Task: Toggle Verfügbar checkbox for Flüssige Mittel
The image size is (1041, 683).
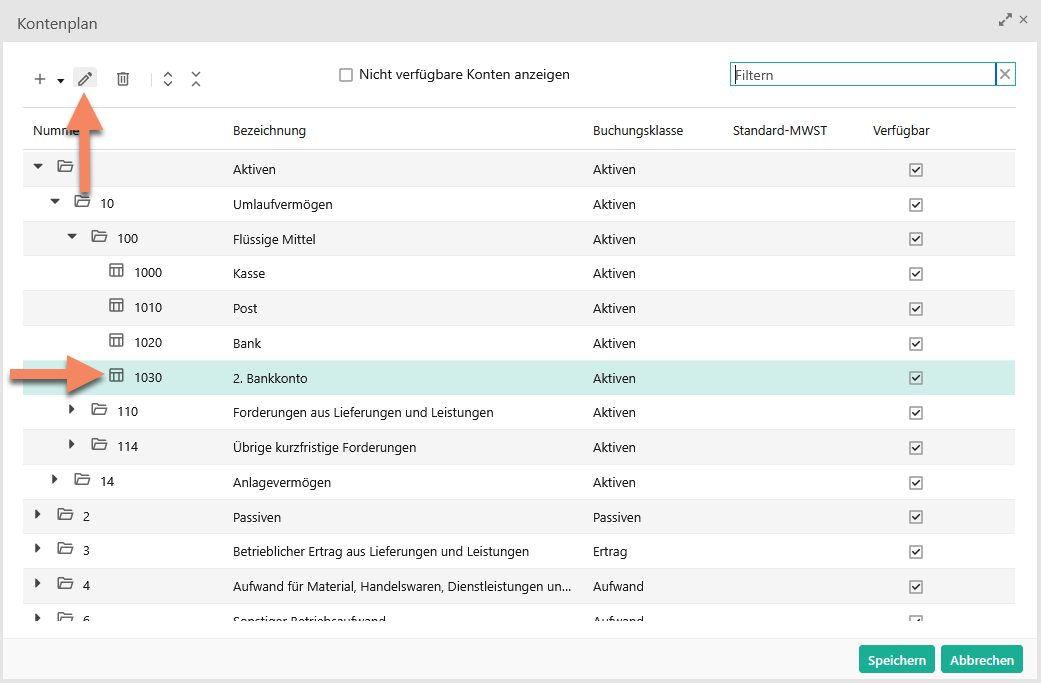Action: [916, 239]
